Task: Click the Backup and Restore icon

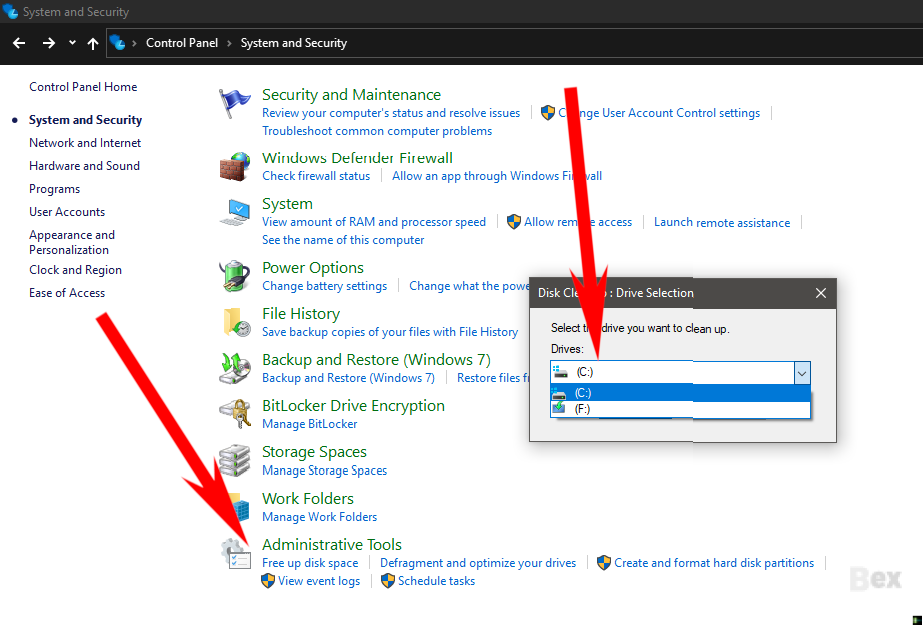Action: click(x=235, y=368)
